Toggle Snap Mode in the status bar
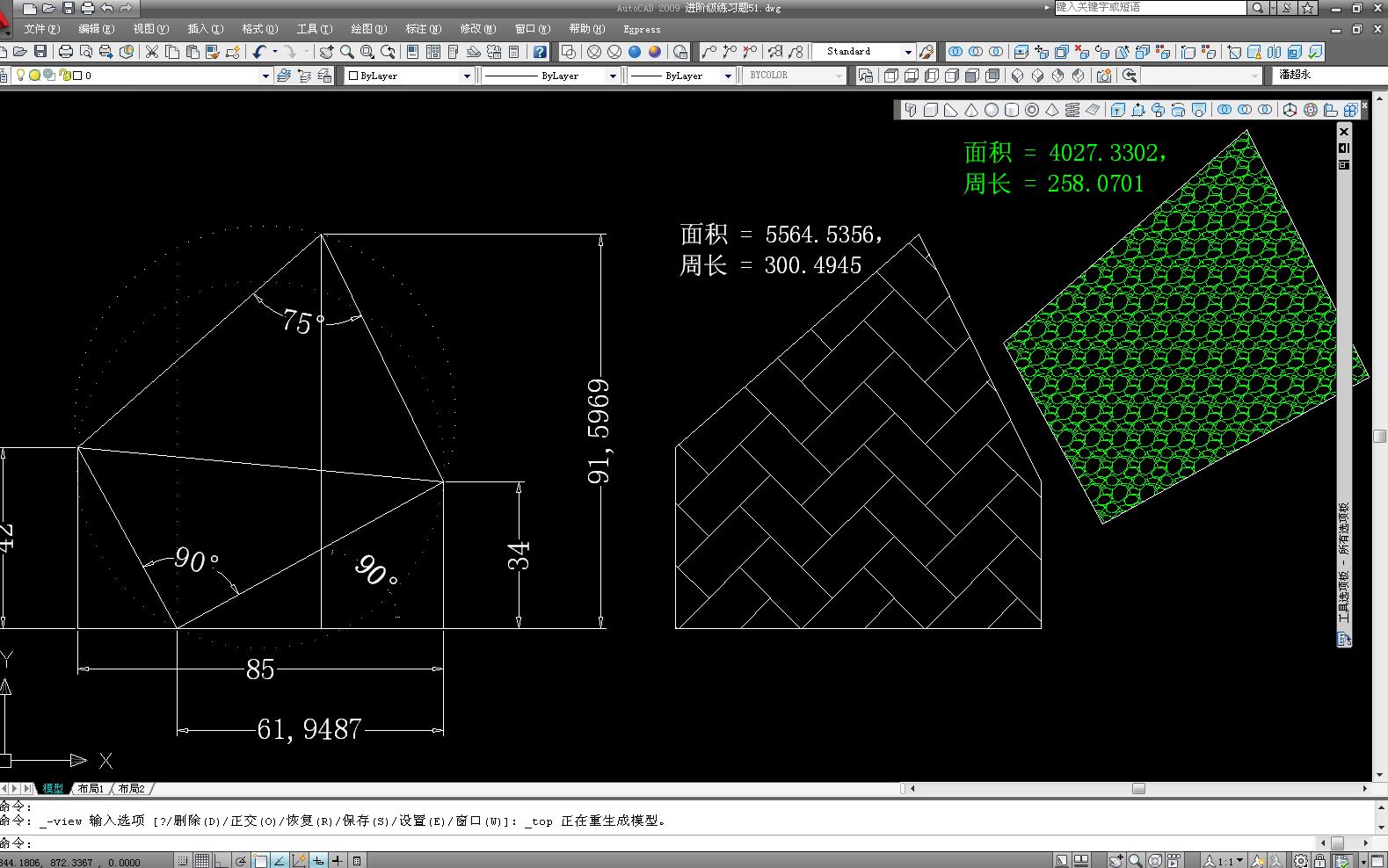Image resolution: width=1388 pixels, height=868 pixels. pyautogui.click(x=183, y=861)
